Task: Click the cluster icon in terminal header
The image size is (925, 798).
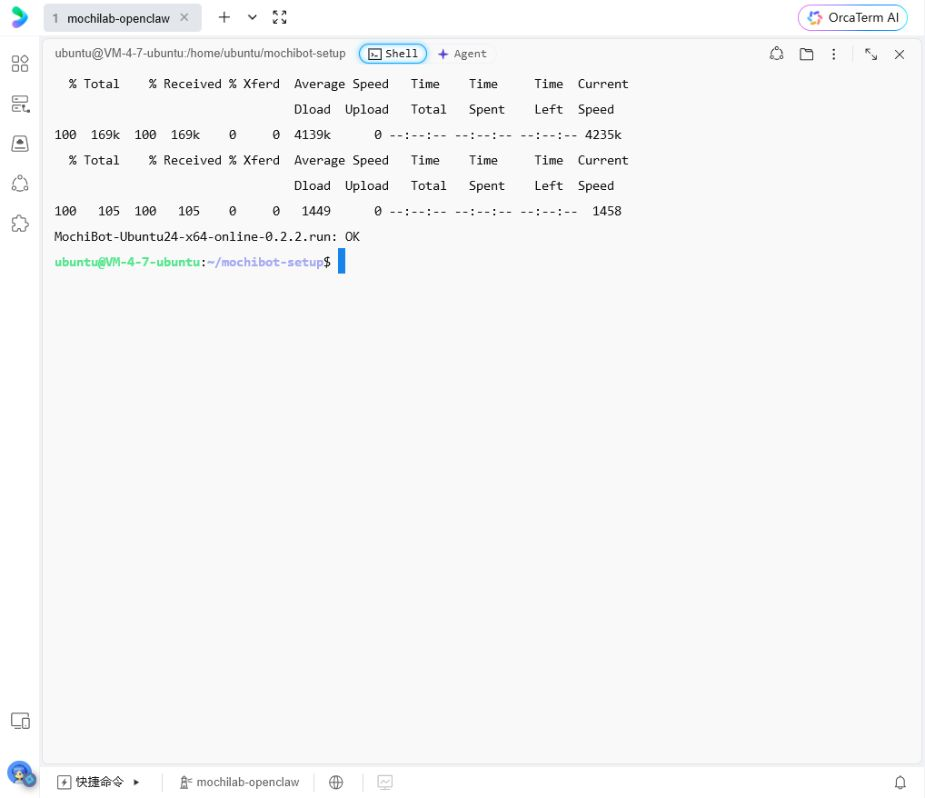Action: (x=776, y=54)
